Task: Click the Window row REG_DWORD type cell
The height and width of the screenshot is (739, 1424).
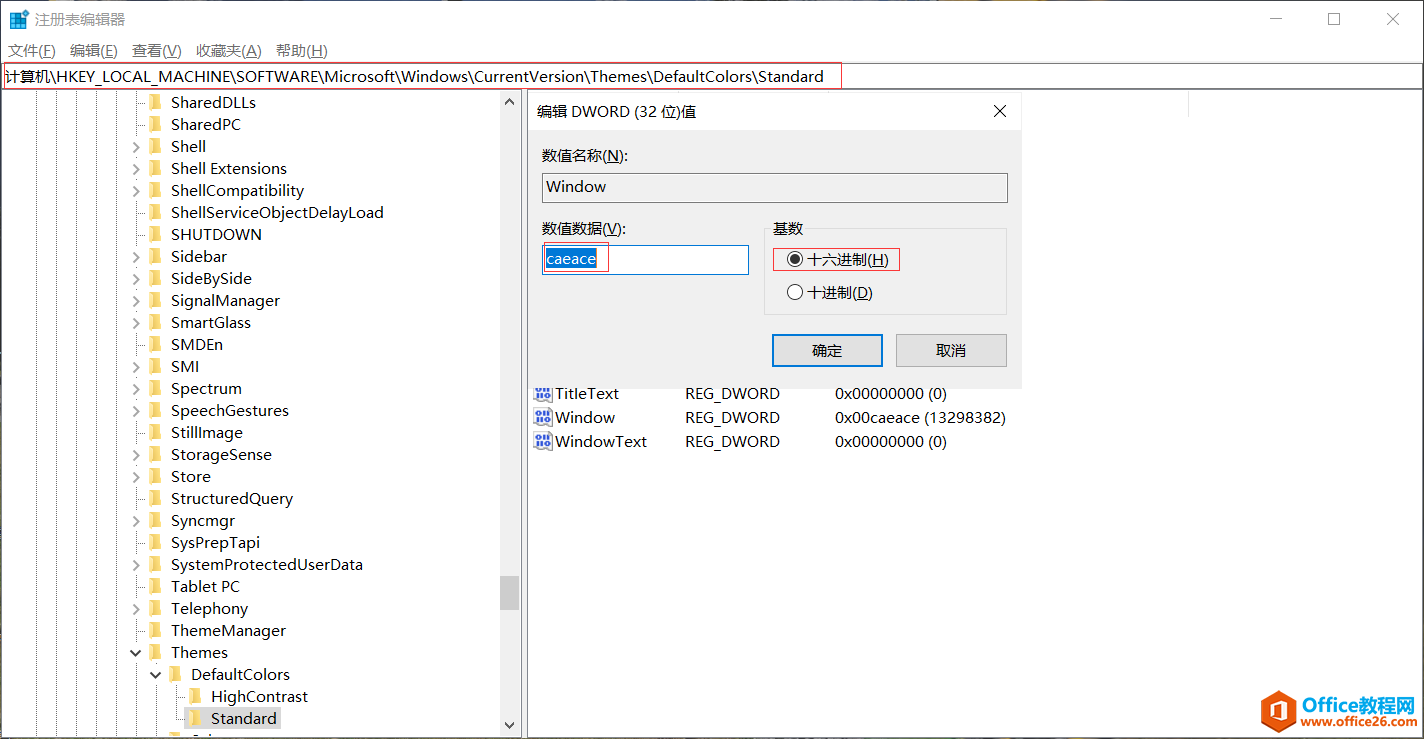Action: (732, 417)
